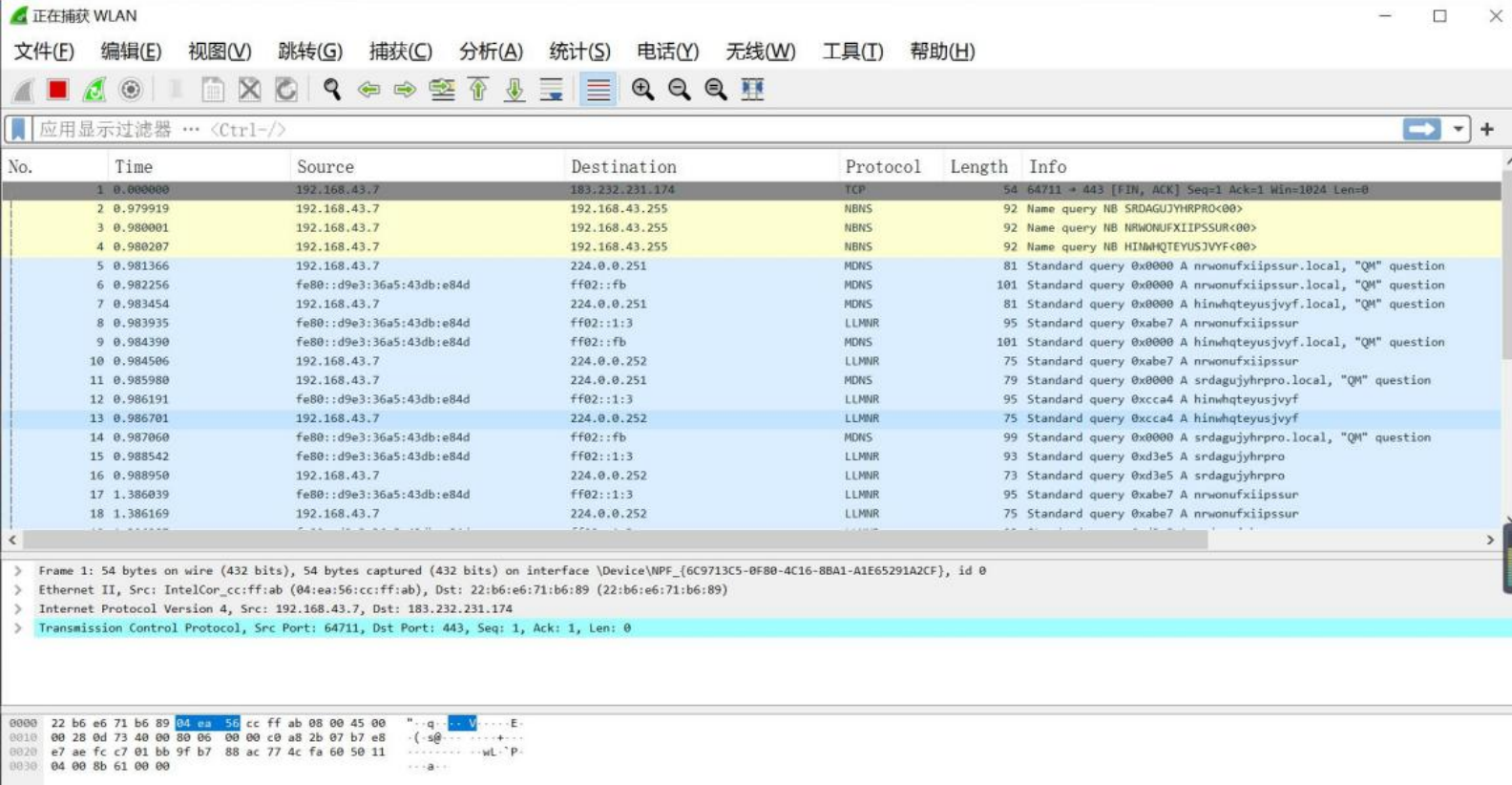The height and width of the screenshot is (785, 1512).
Task: Open capture options gear icon
Action: click(x=131, y=90)
